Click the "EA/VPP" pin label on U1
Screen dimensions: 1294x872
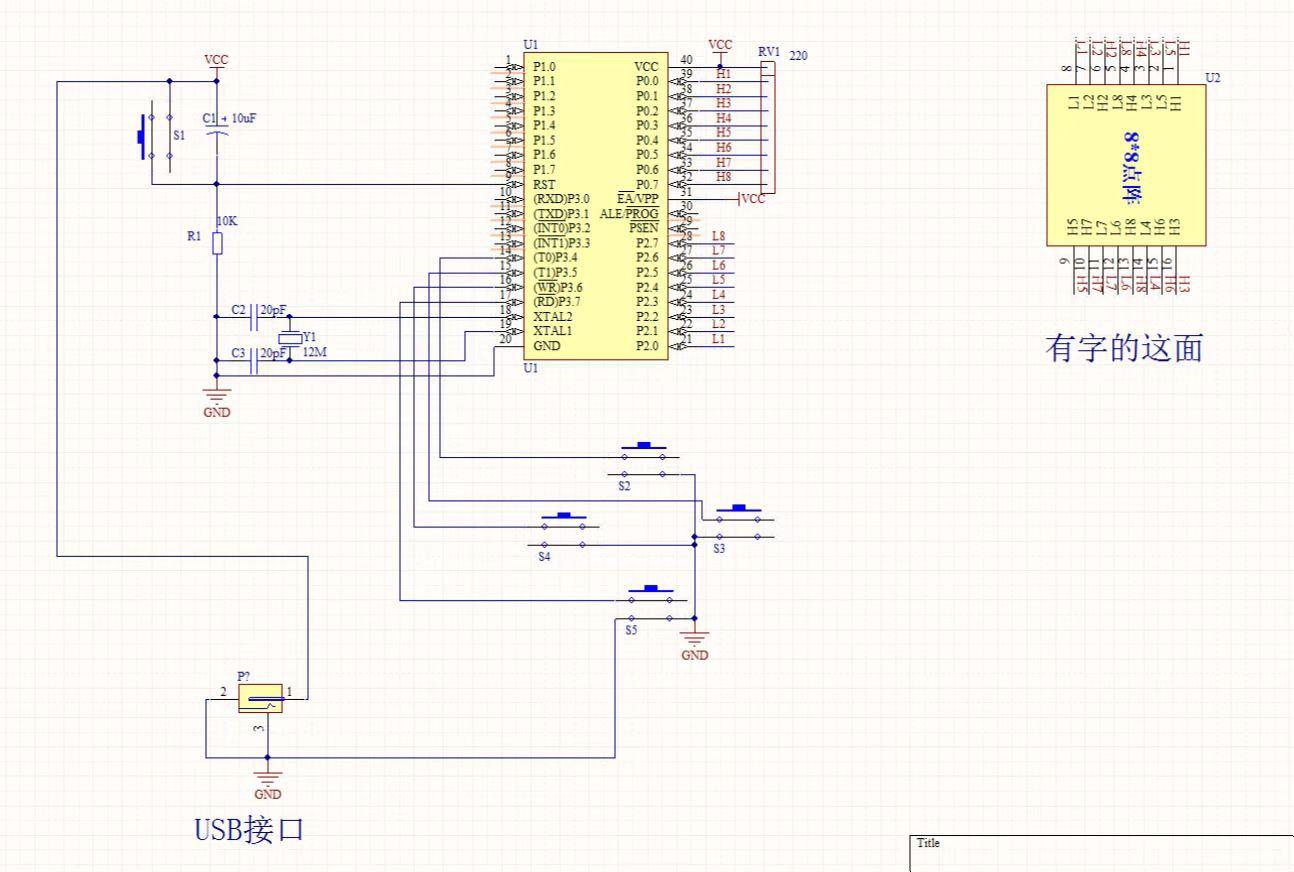click(637, 199)
